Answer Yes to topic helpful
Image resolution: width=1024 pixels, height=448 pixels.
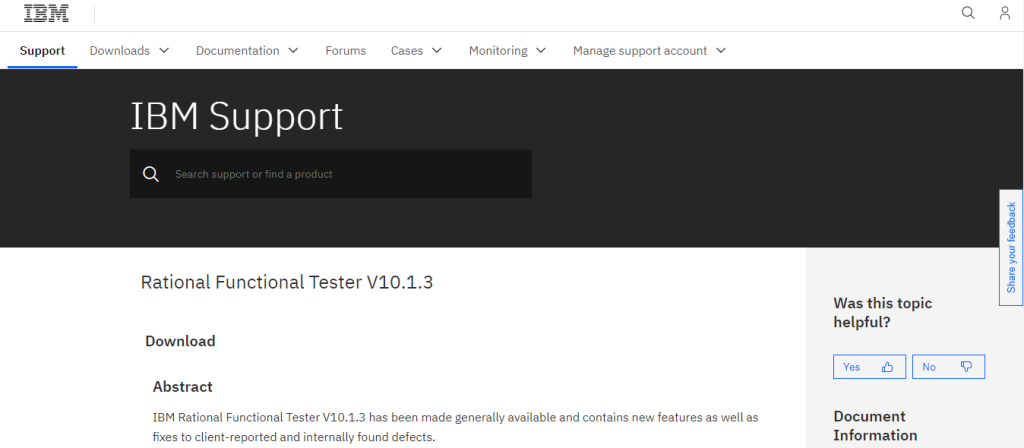(869, 367)
